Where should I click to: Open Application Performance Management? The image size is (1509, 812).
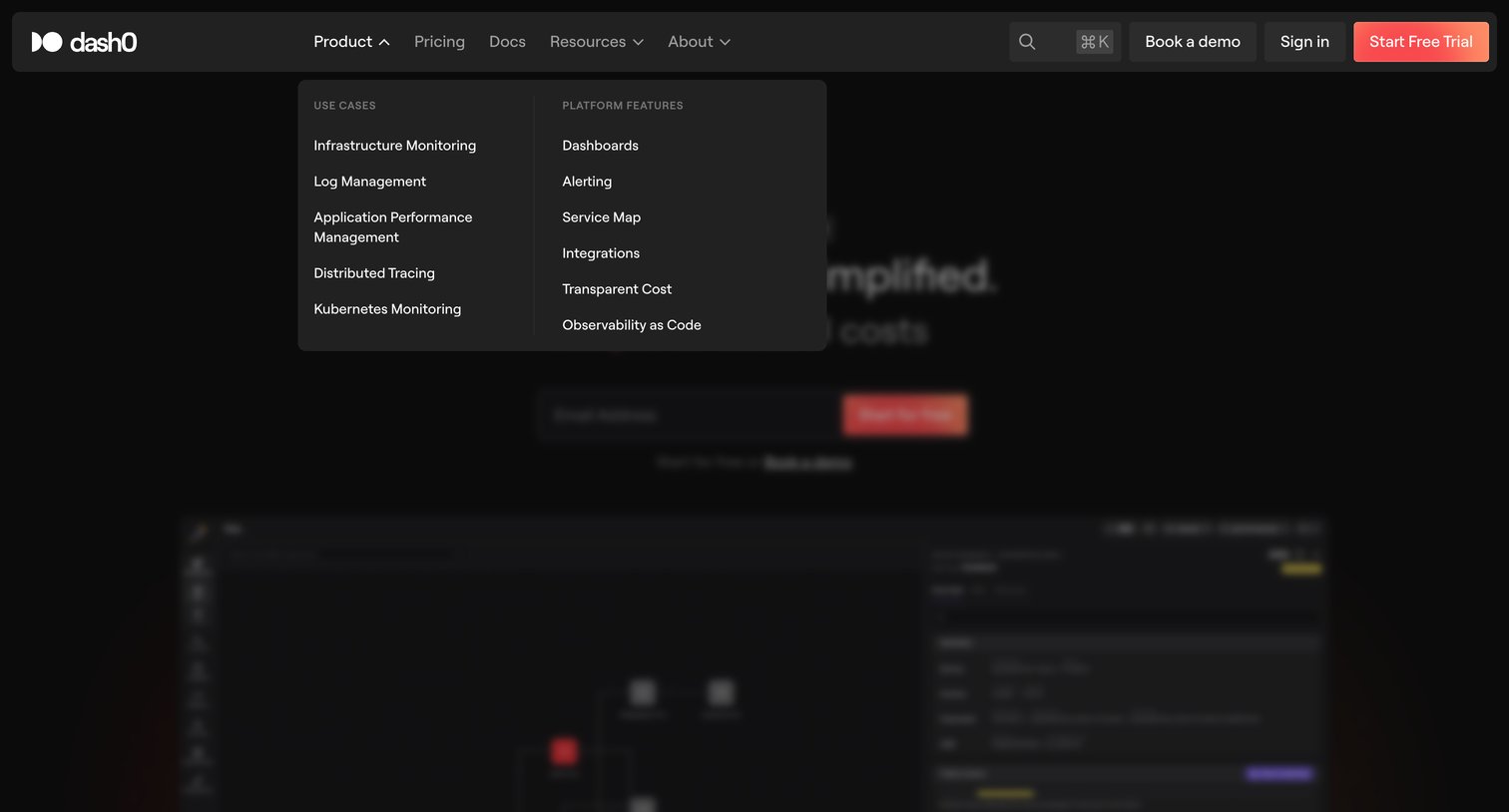click(x=393, y=227)
